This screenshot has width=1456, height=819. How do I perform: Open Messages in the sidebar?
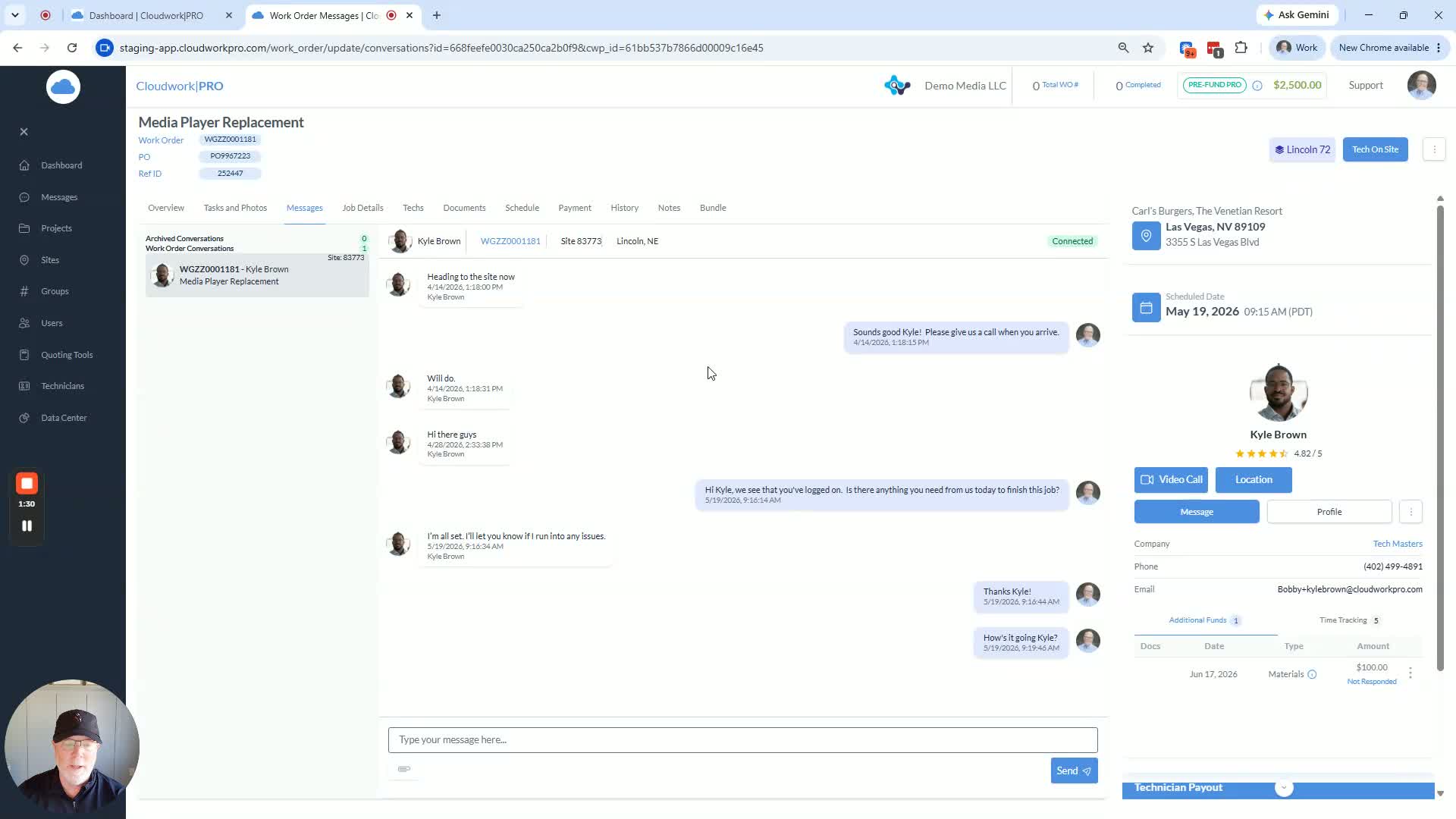[x=59, y=197]
